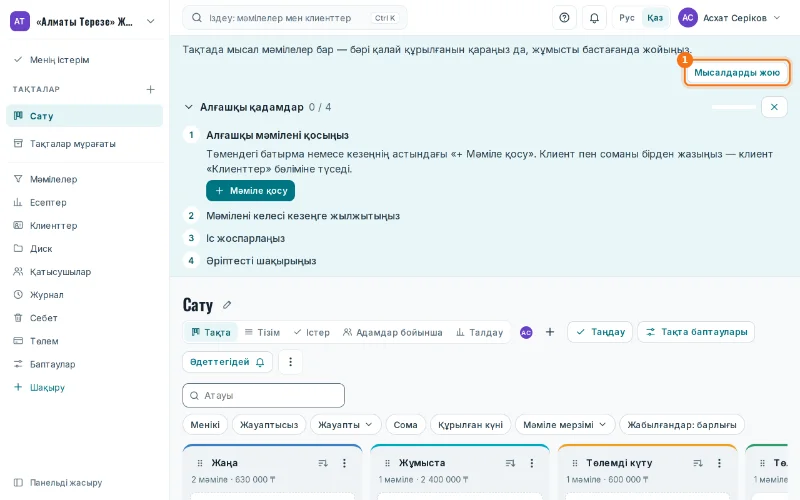Click the onboarding progress bar
The image size is (800, 500).
click(734, 107)
